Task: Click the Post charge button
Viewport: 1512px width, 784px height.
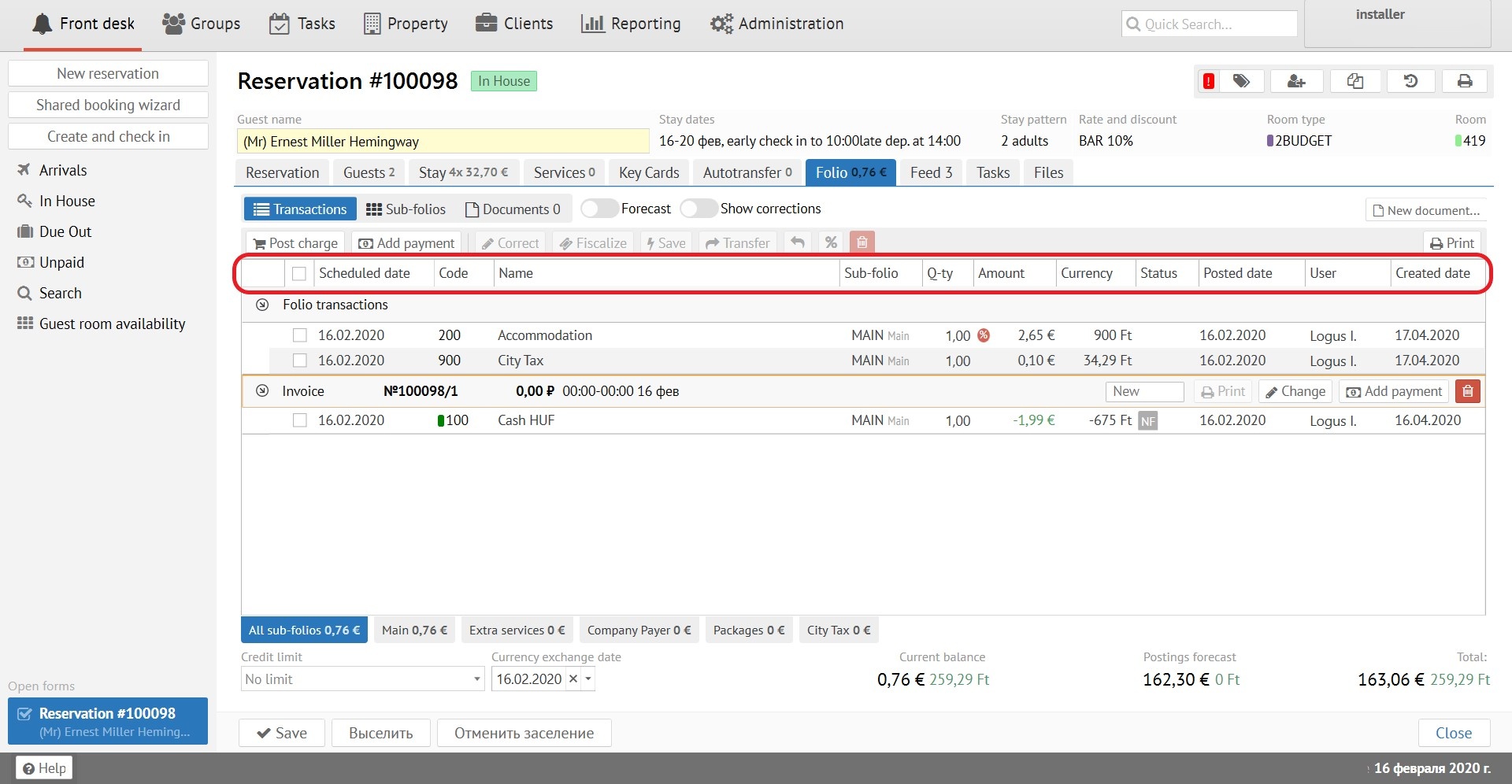Action: (x=295, y=243)
